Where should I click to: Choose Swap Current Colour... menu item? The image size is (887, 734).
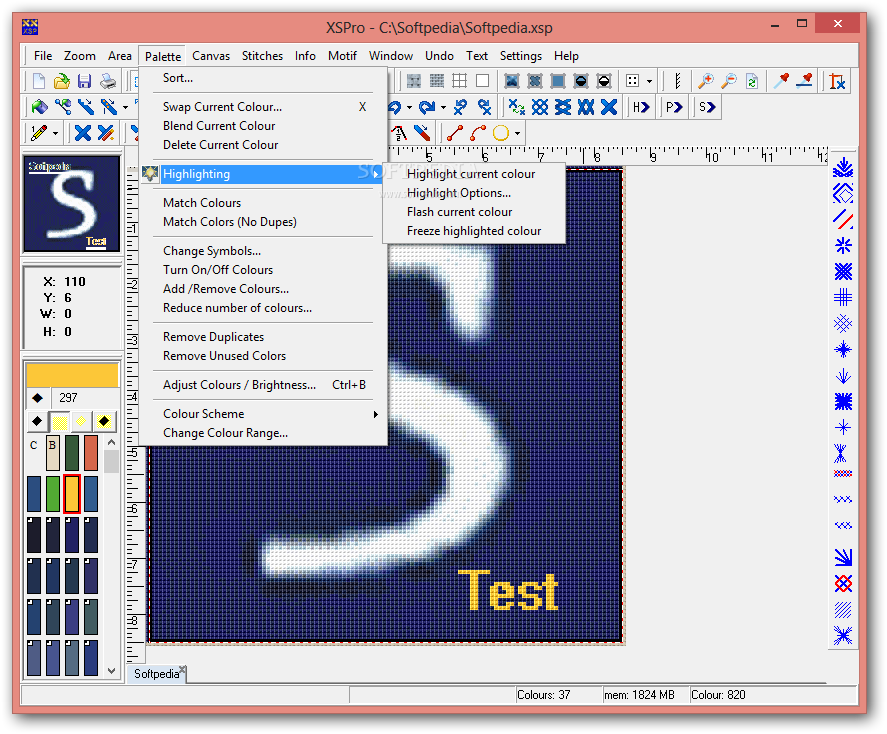tap(265, 107)
